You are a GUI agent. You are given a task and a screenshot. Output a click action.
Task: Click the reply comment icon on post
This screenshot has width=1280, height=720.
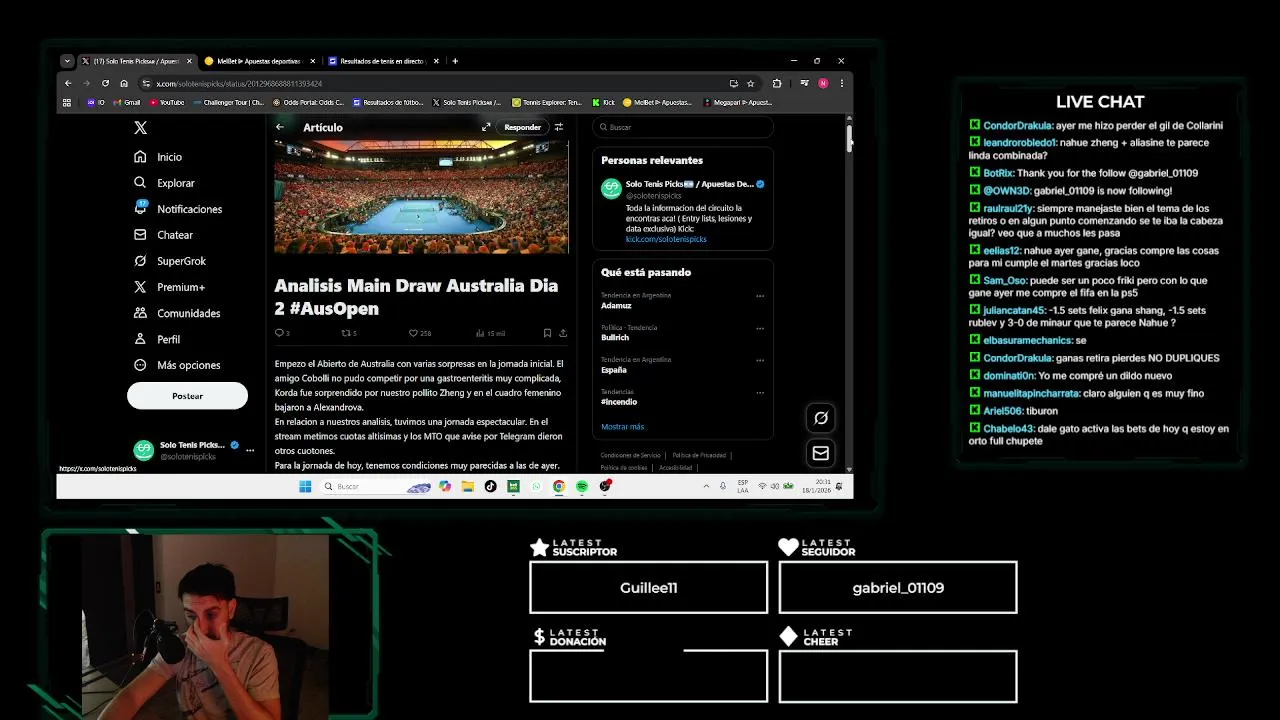click(282, 333)
